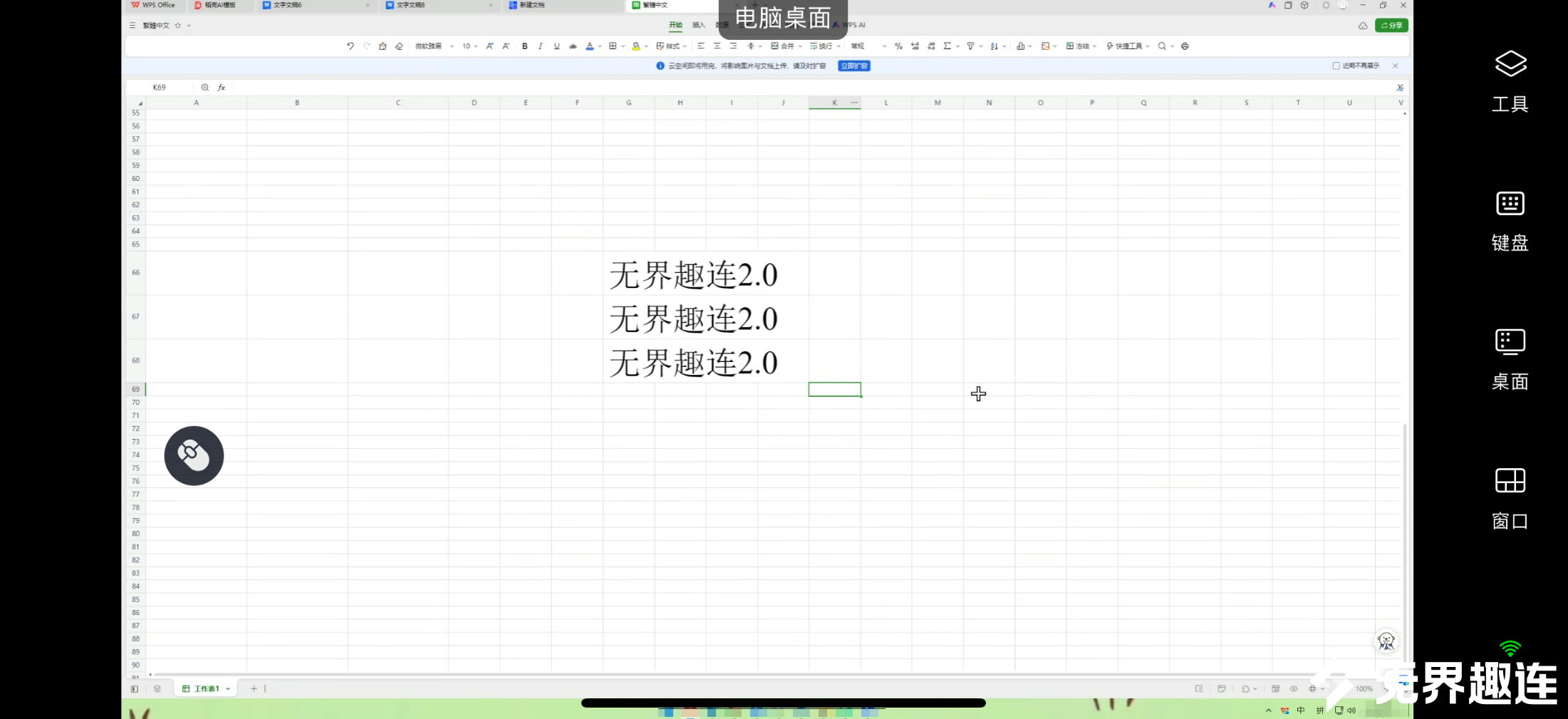Click the underline (U) icon
The width and height of the screenshot is (1568, 719).
coord(556,46)
